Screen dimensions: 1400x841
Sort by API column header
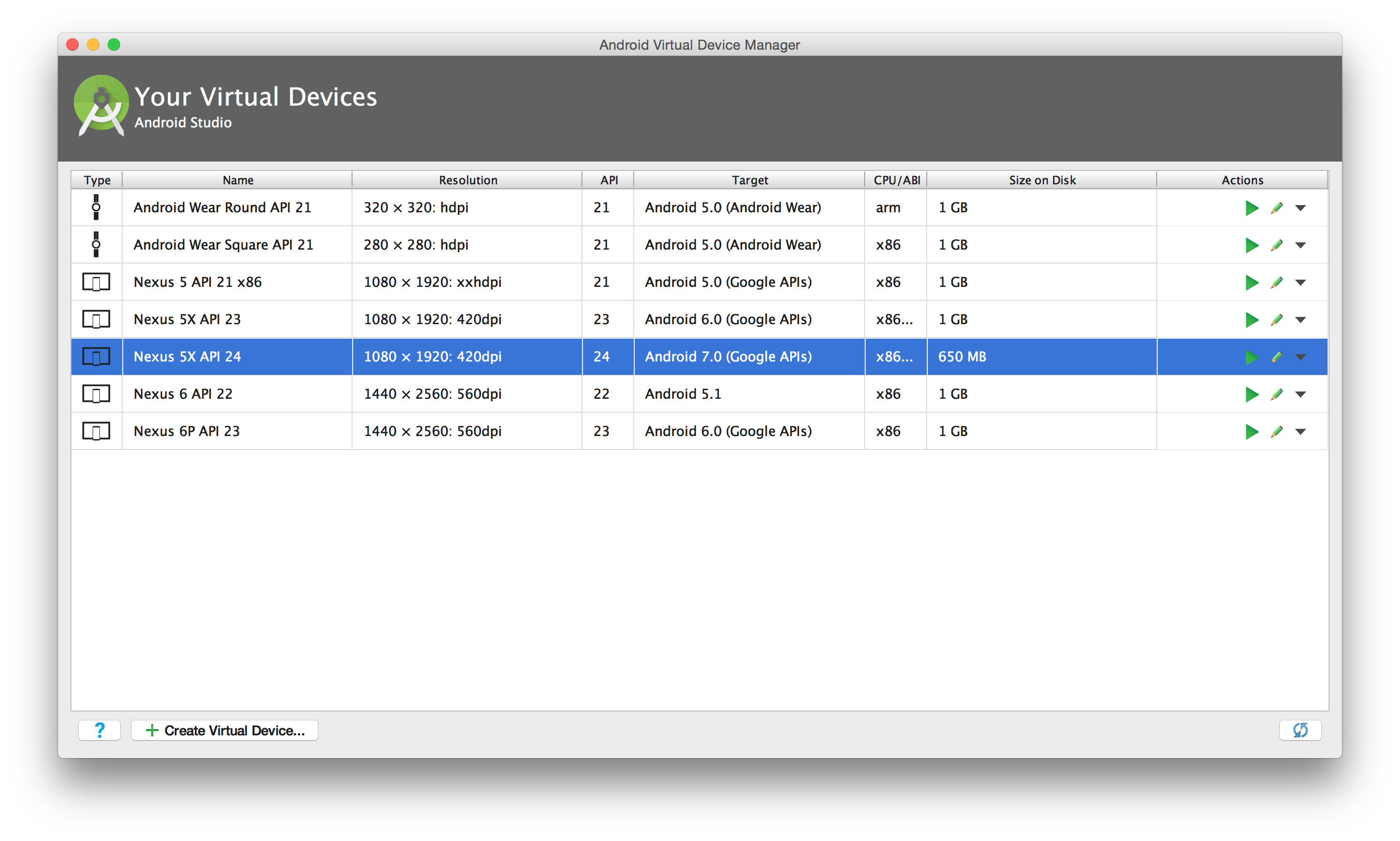pos(608,180)
